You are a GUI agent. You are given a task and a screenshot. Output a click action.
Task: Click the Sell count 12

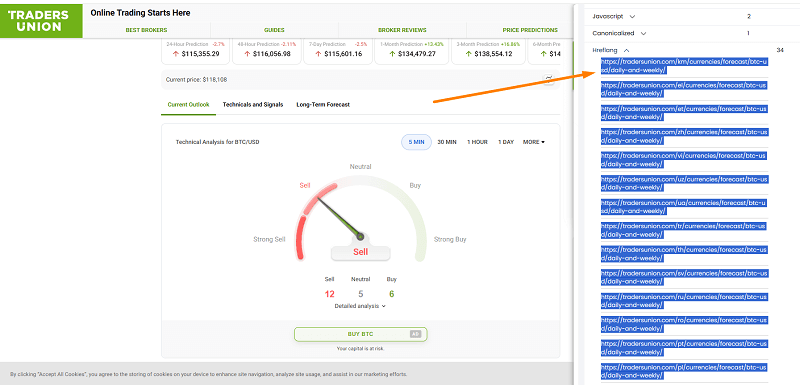[329, 294]
